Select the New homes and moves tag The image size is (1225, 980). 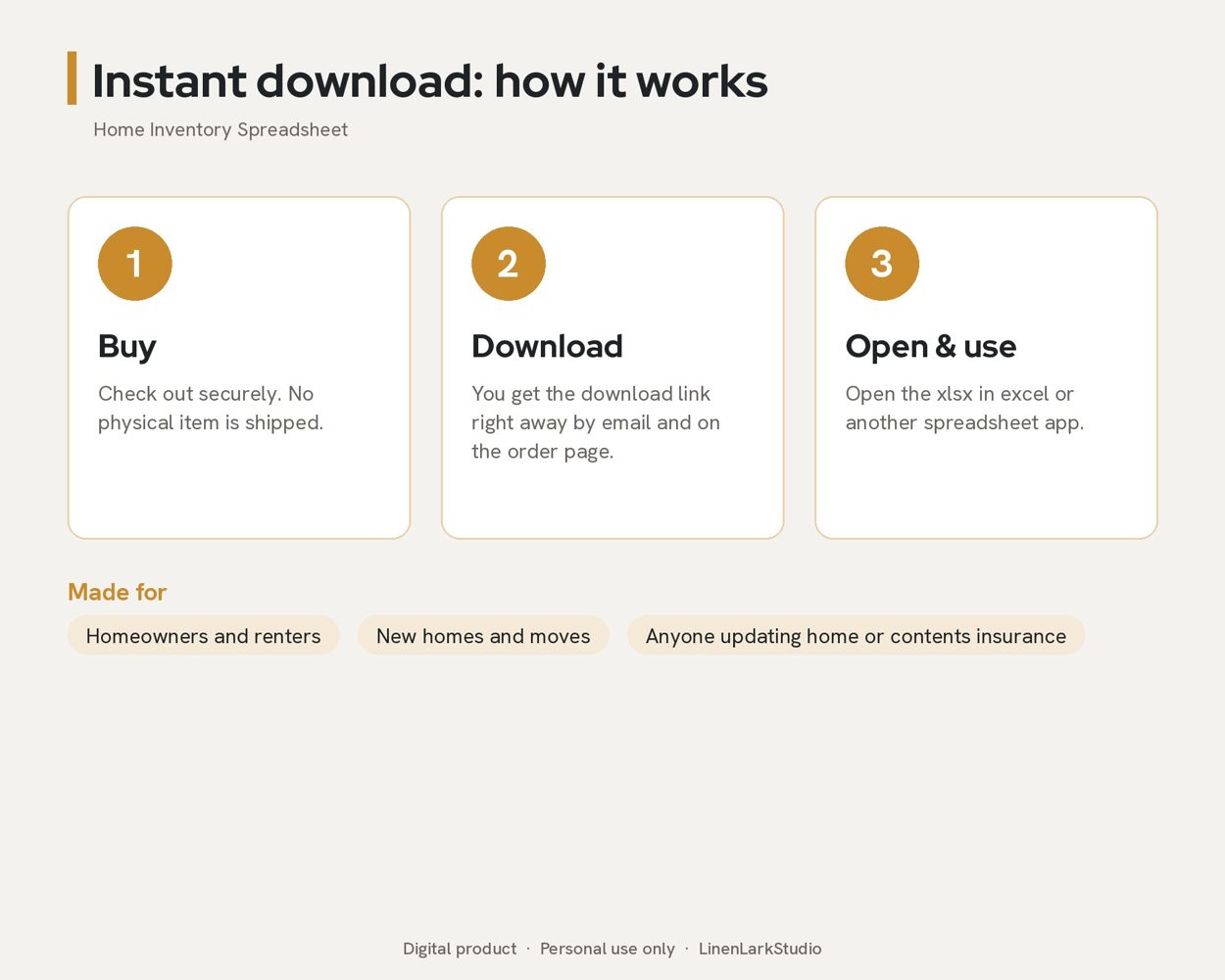tap(483, 635)
